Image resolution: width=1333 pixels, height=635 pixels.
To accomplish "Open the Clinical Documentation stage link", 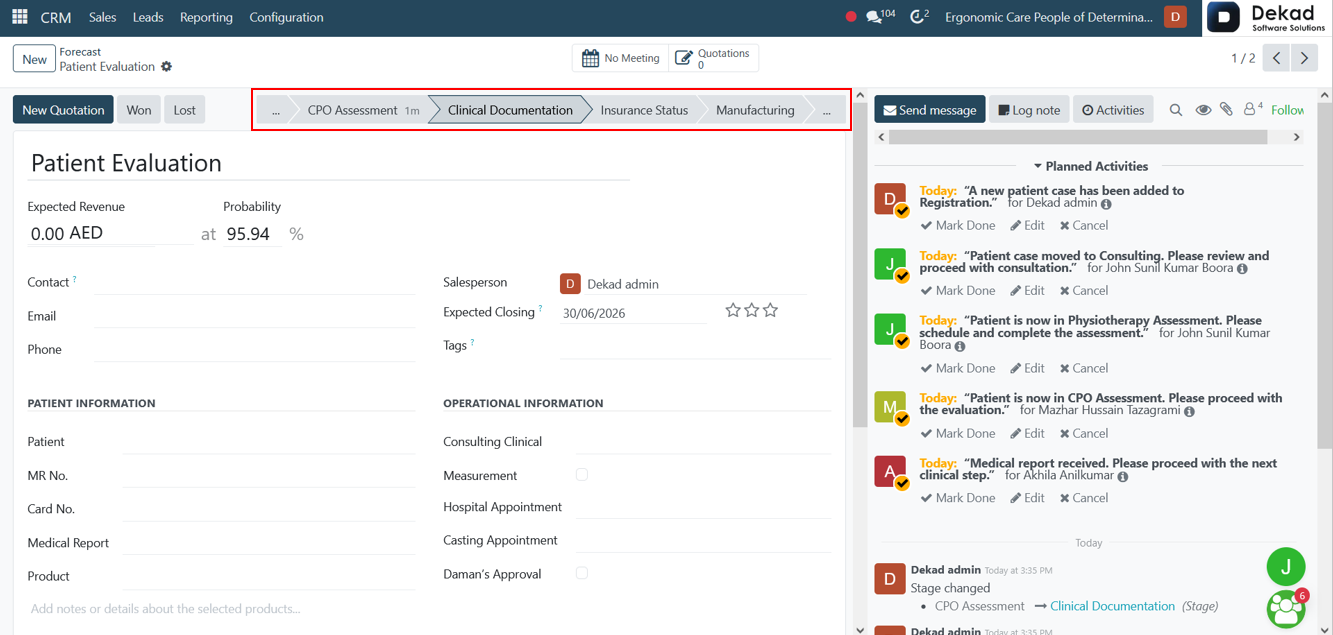I will [1112, 606].
